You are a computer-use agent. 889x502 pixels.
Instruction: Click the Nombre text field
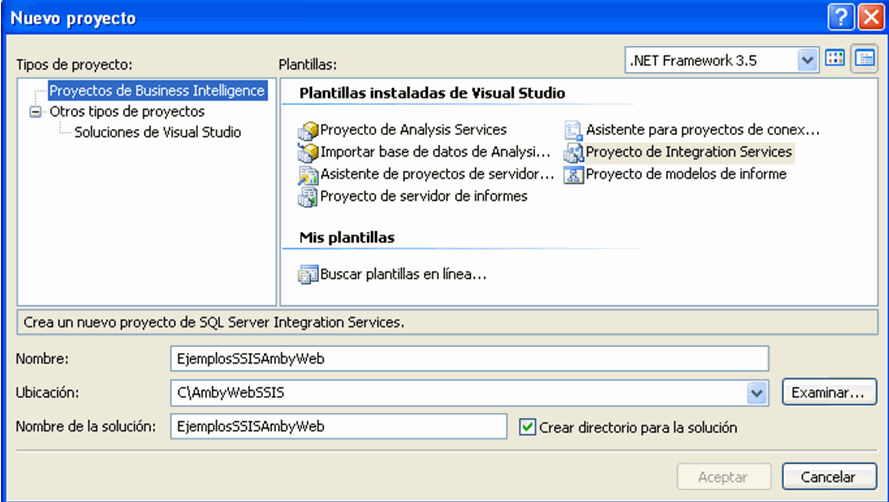tap(469, 358)
